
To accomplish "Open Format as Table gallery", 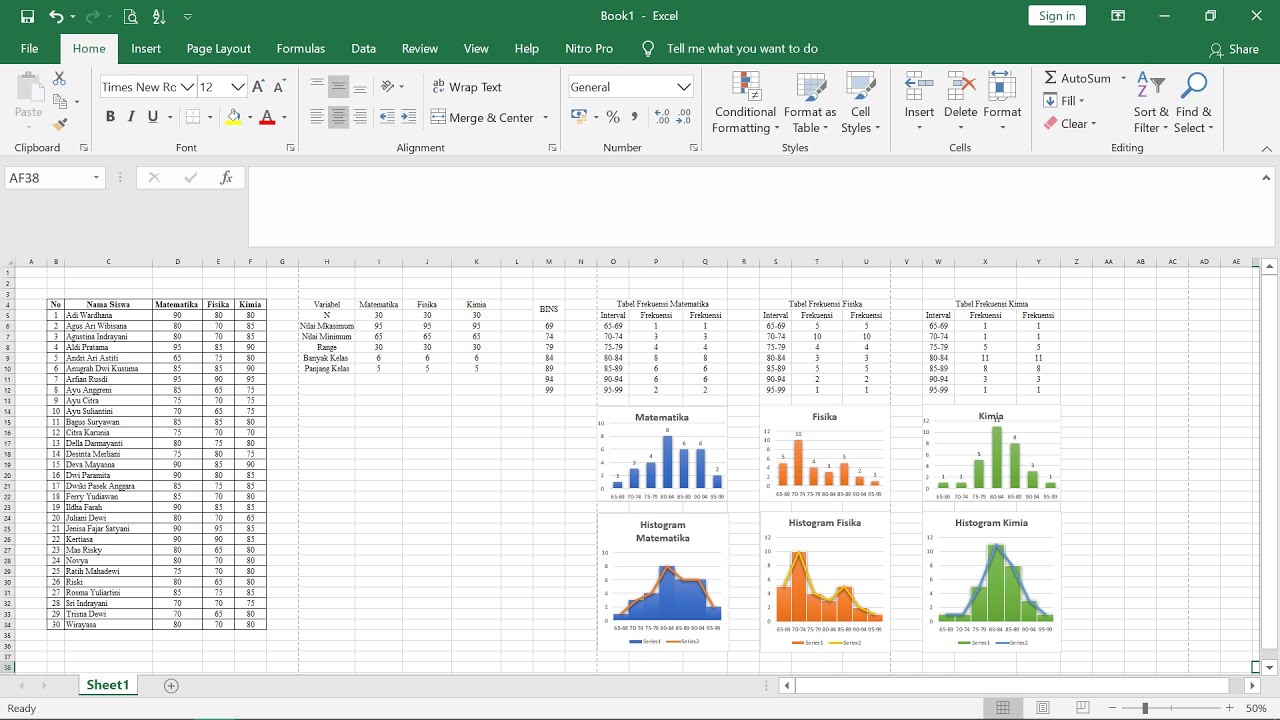I will [x=810, y=102].
